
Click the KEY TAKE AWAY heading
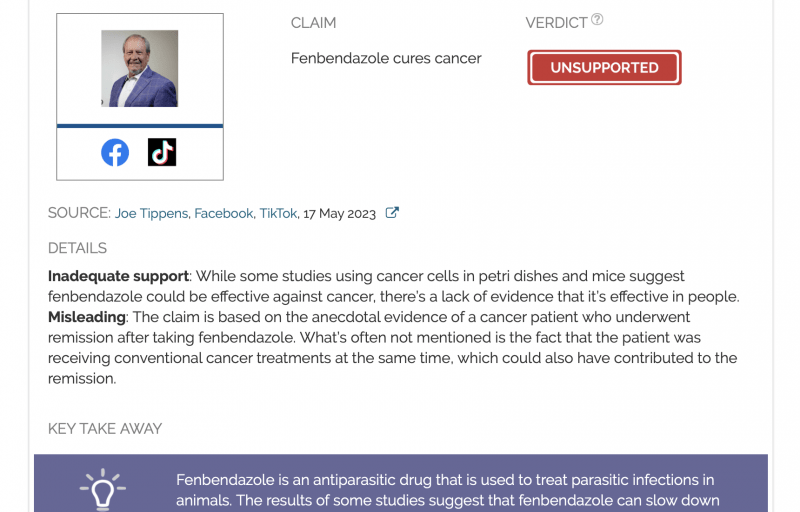[105, 428]
